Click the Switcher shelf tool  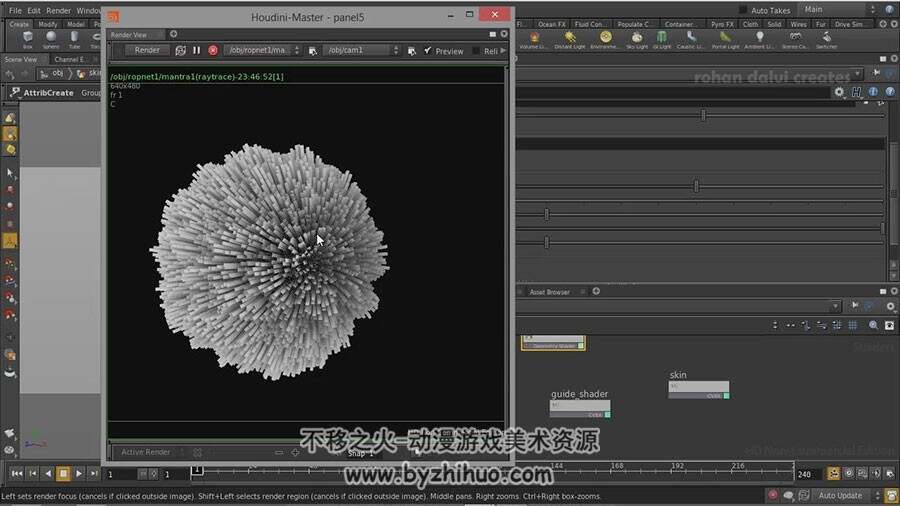pos(827,40)
